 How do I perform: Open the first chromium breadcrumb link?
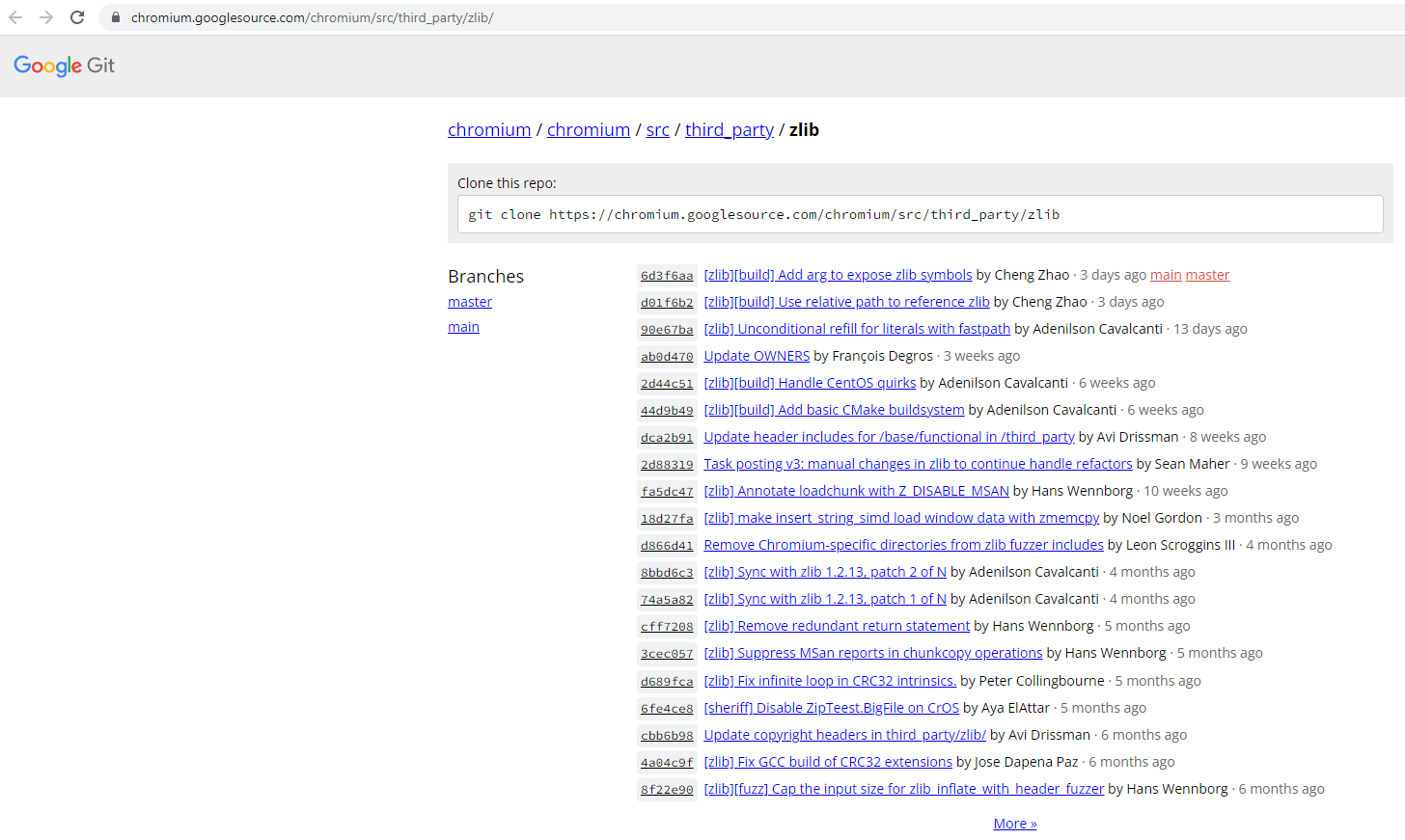click(489, 129)
